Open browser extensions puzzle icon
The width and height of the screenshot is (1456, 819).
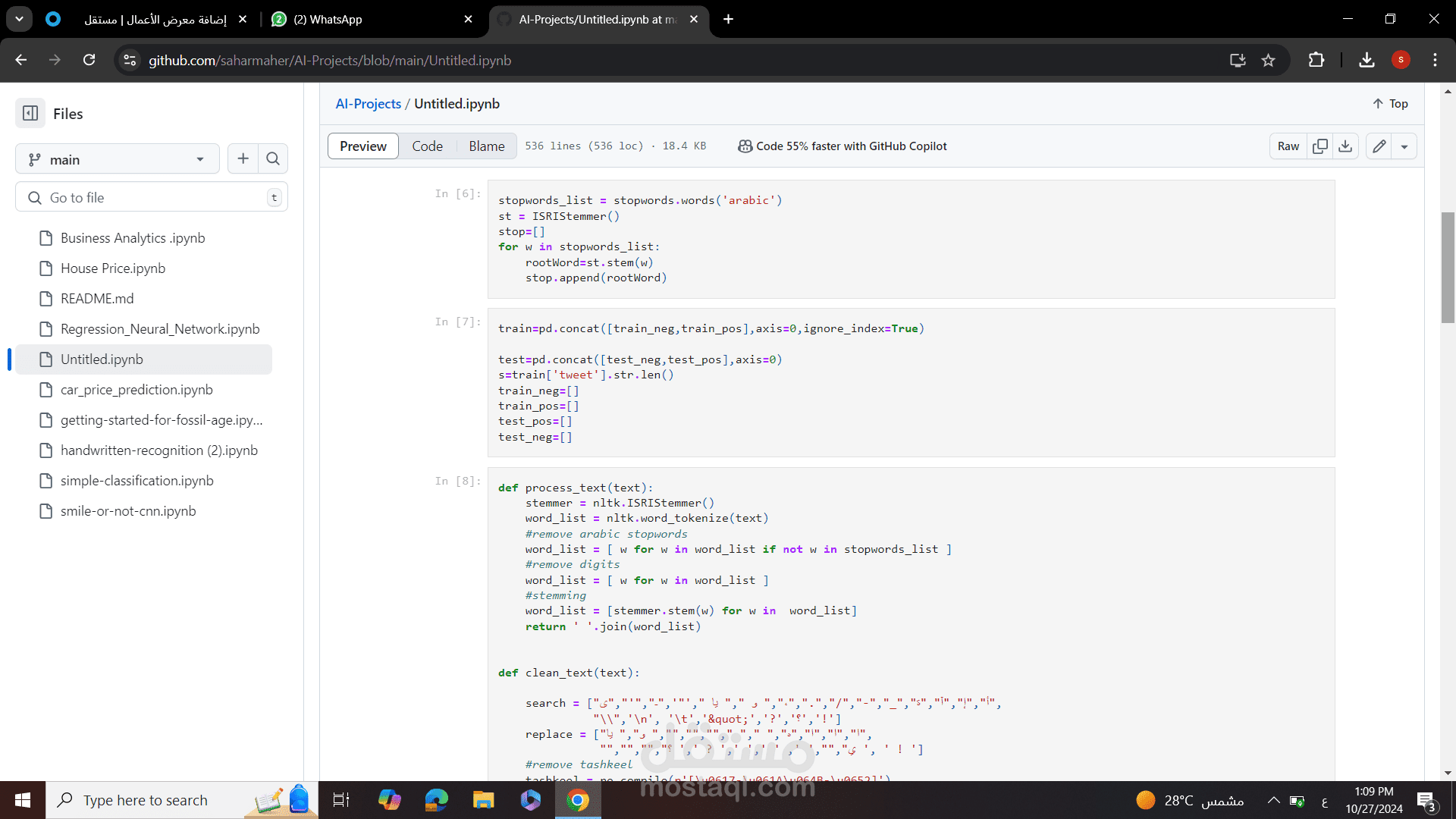(x=1316, y=60)
